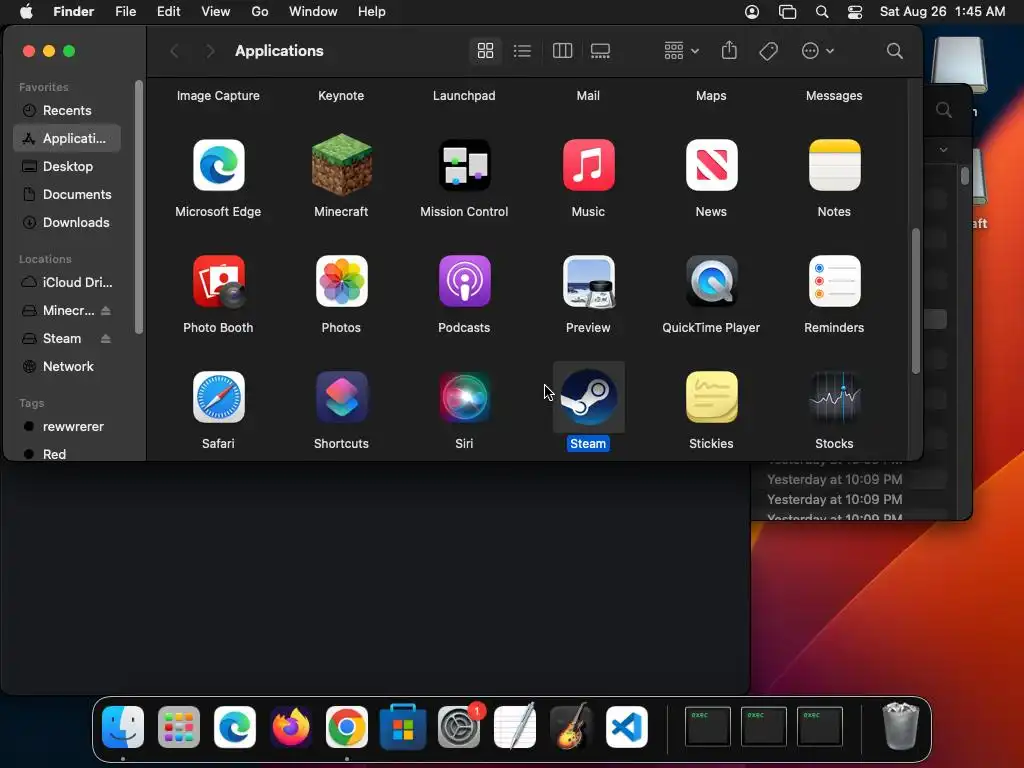Open Downloads in the sidebar
Viewport: 1024px width, 768px height.
pos(67,223)
